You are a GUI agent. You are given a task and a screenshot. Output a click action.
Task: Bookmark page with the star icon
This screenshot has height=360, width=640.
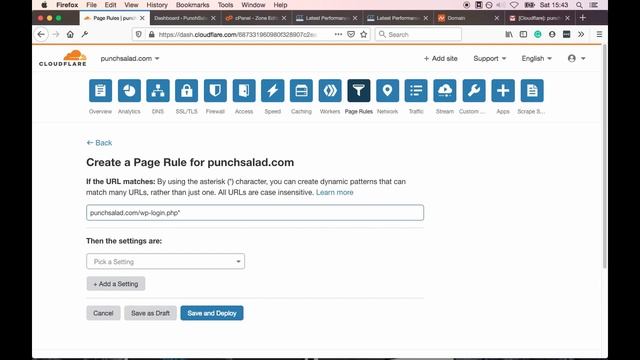click(x=364, y=34)
